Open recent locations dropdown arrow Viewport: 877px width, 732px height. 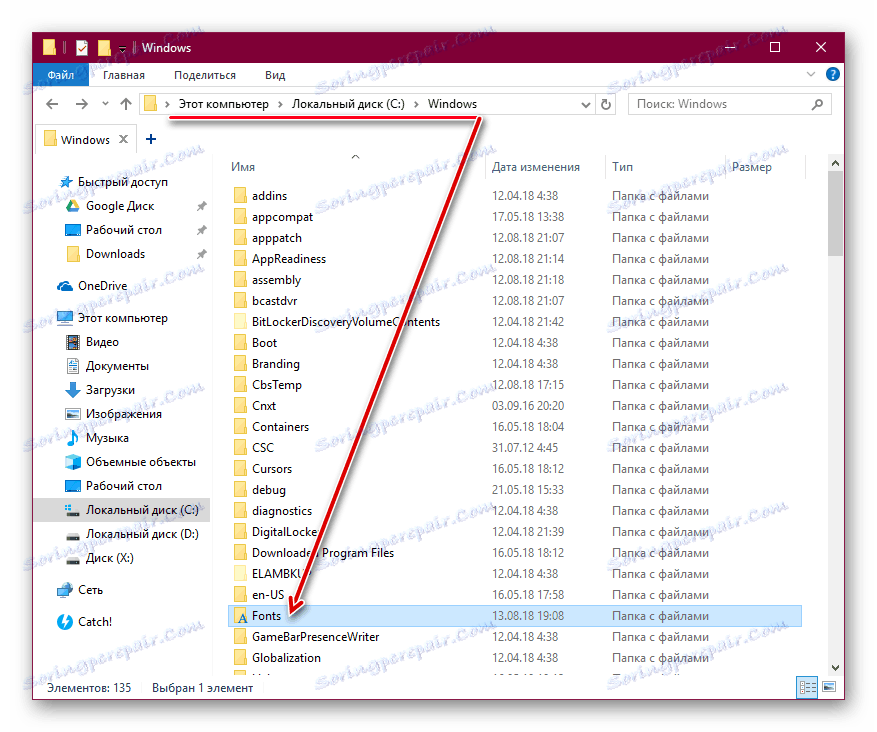pyautogui.click(x=105, y=104)
